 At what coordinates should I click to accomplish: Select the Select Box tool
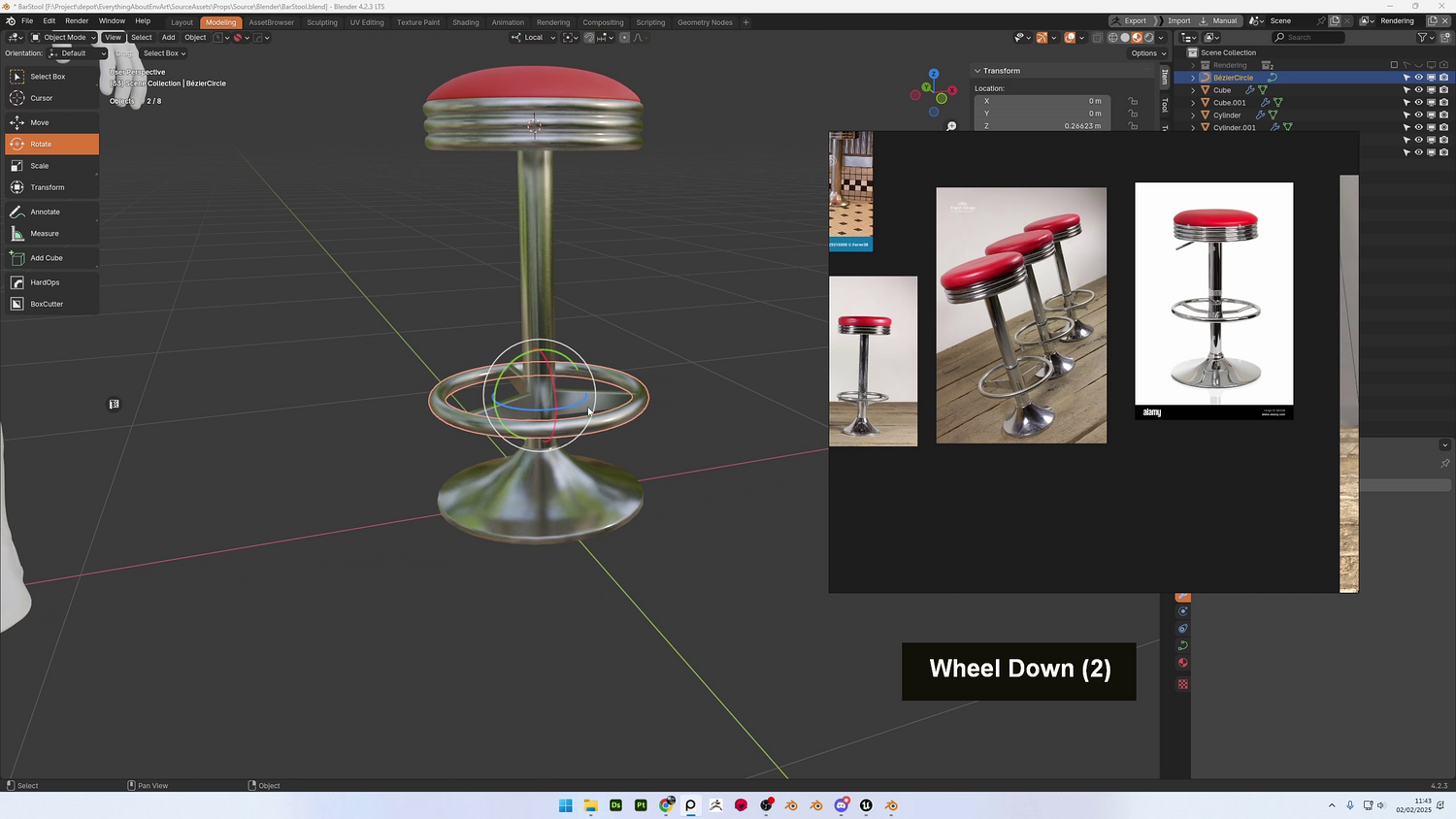point(51,77)
